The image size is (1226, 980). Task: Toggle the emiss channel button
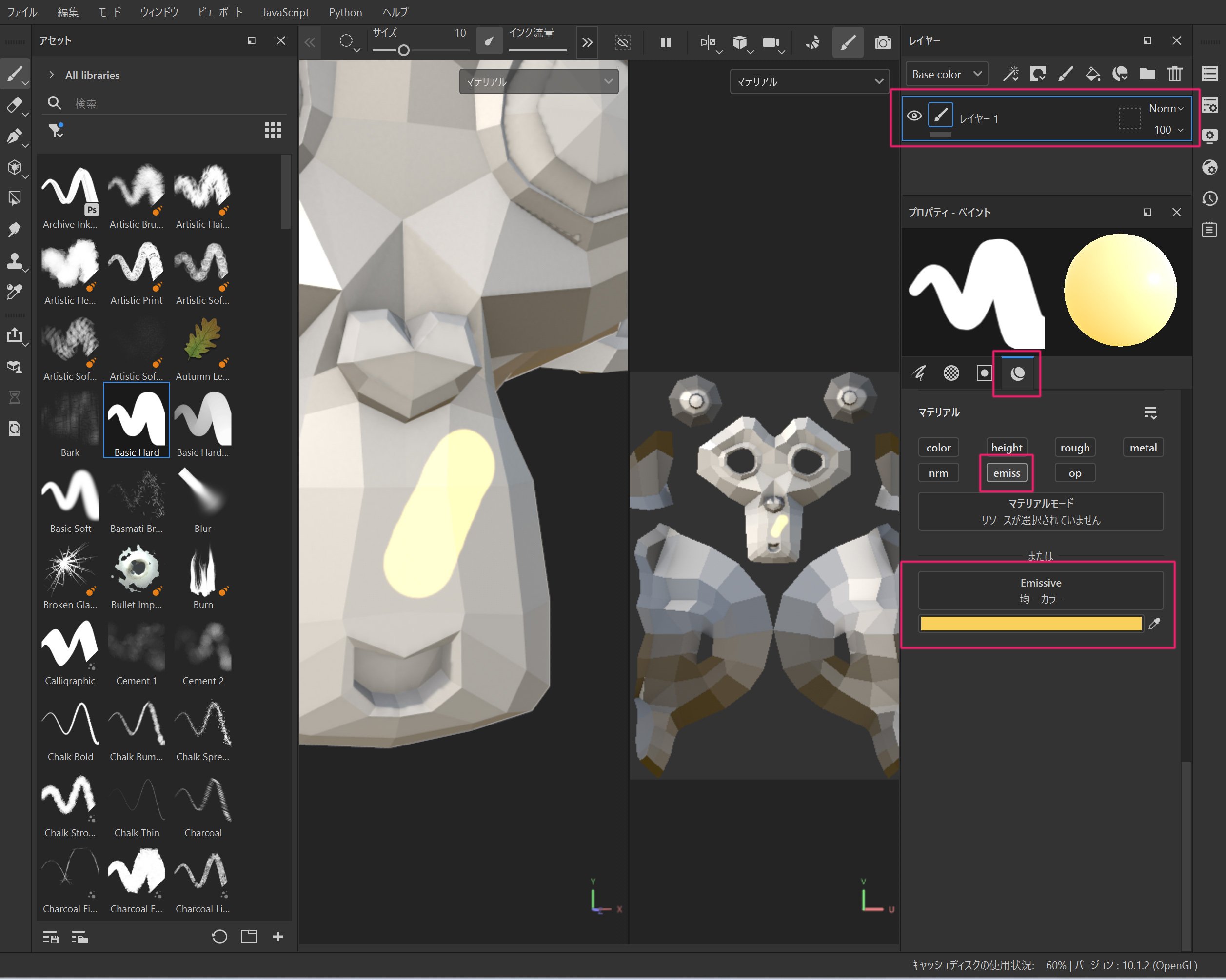1007,473
